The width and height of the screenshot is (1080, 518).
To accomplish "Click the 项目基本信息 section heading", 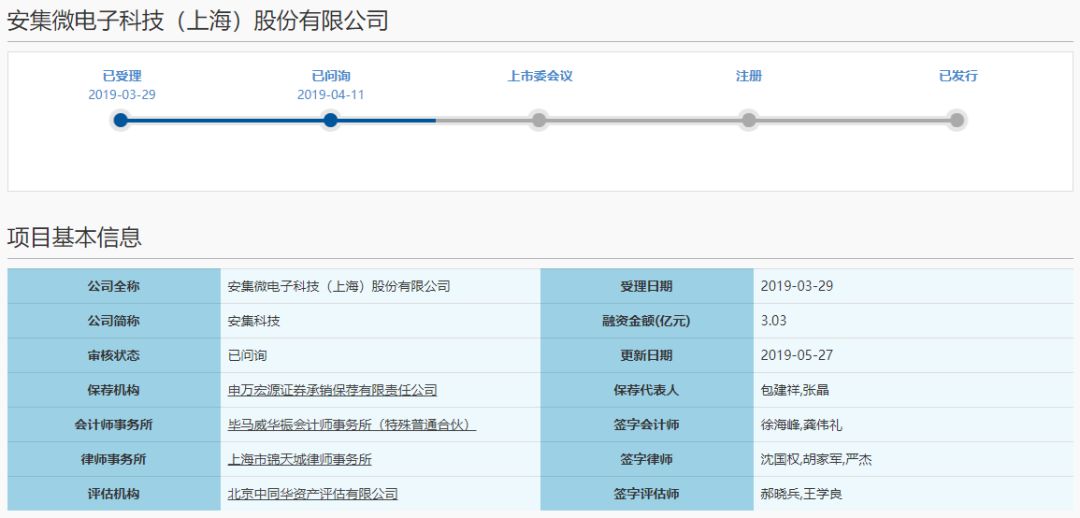I will tap(74, 237).
